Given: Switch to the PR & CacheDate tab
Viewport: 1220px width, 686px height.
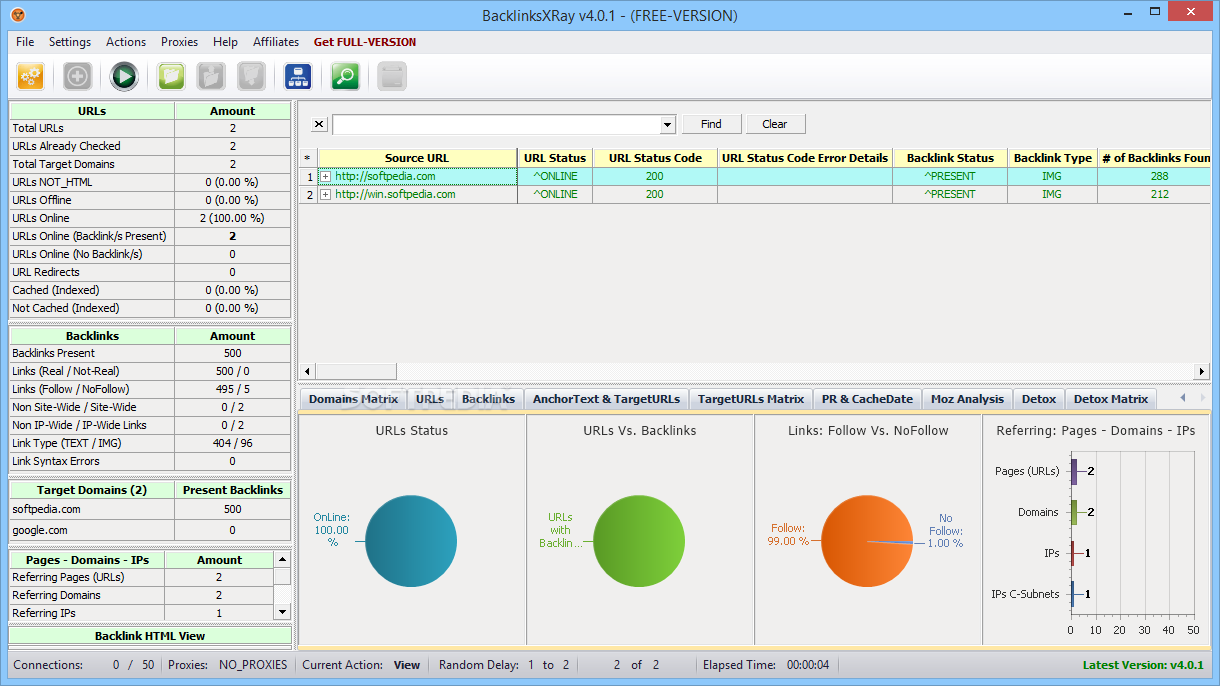Looking at the screenshot, I should (867, 399).
